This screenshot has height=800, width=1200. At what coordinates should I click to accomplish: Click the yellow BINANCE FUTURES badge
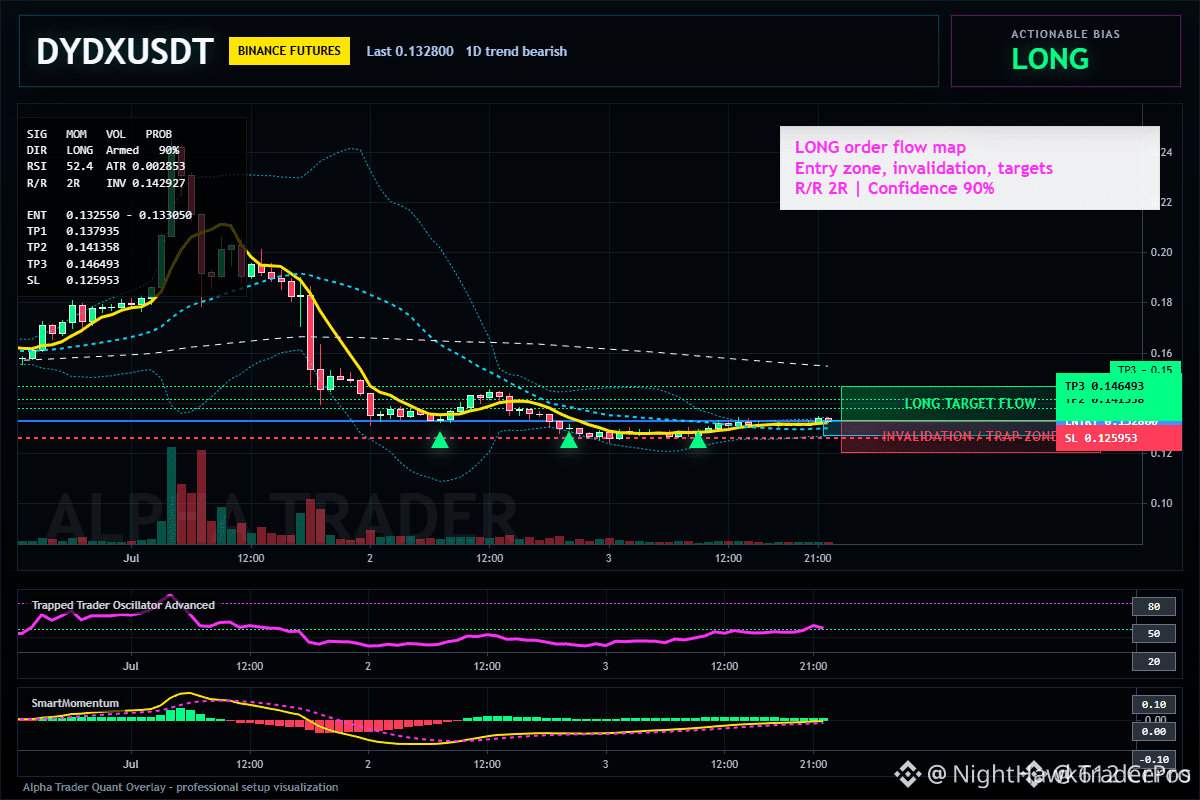[x=289, y=51]
